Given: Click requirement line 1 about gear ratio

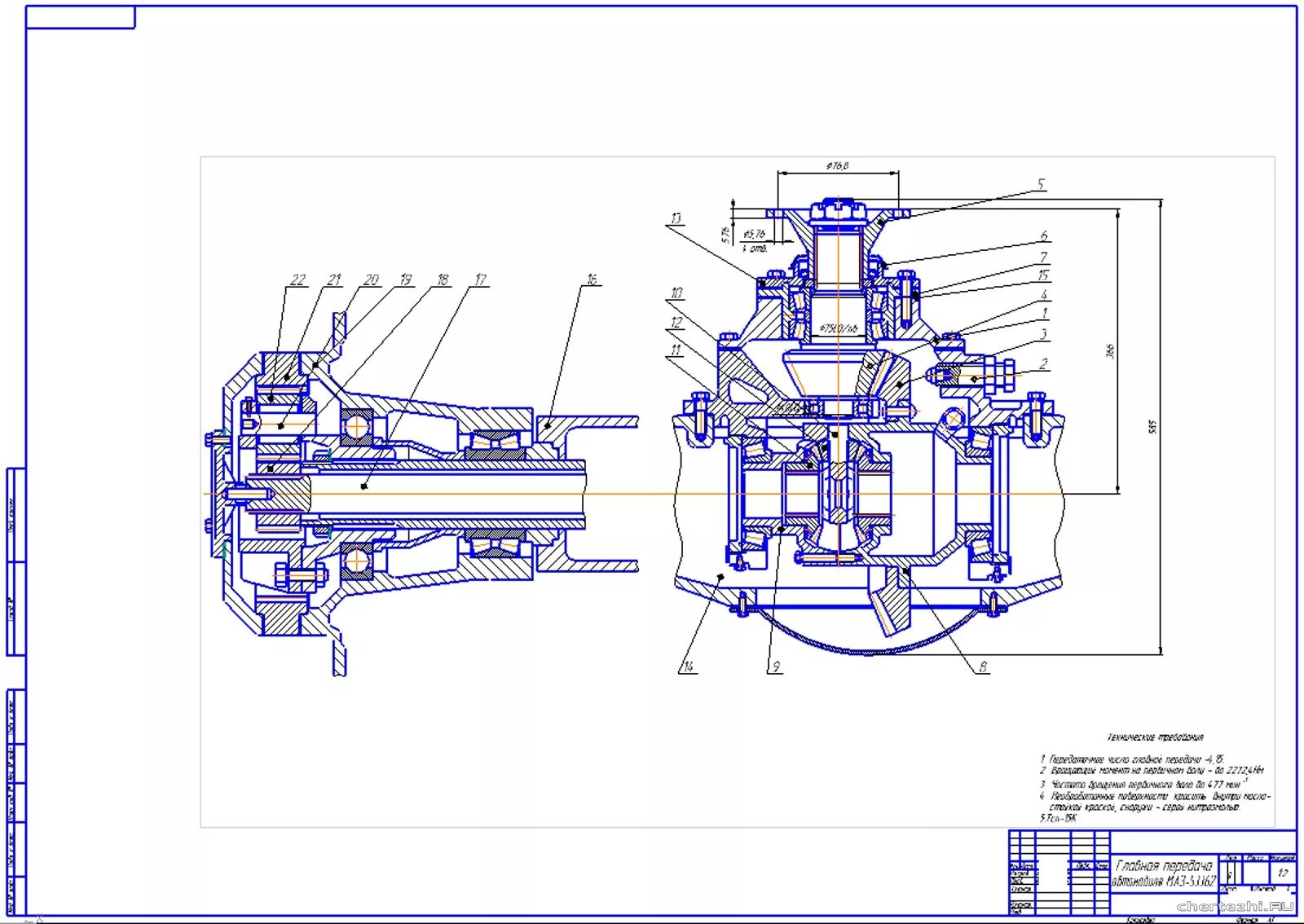Looking at the screenshot, I should coord(1132,759).
